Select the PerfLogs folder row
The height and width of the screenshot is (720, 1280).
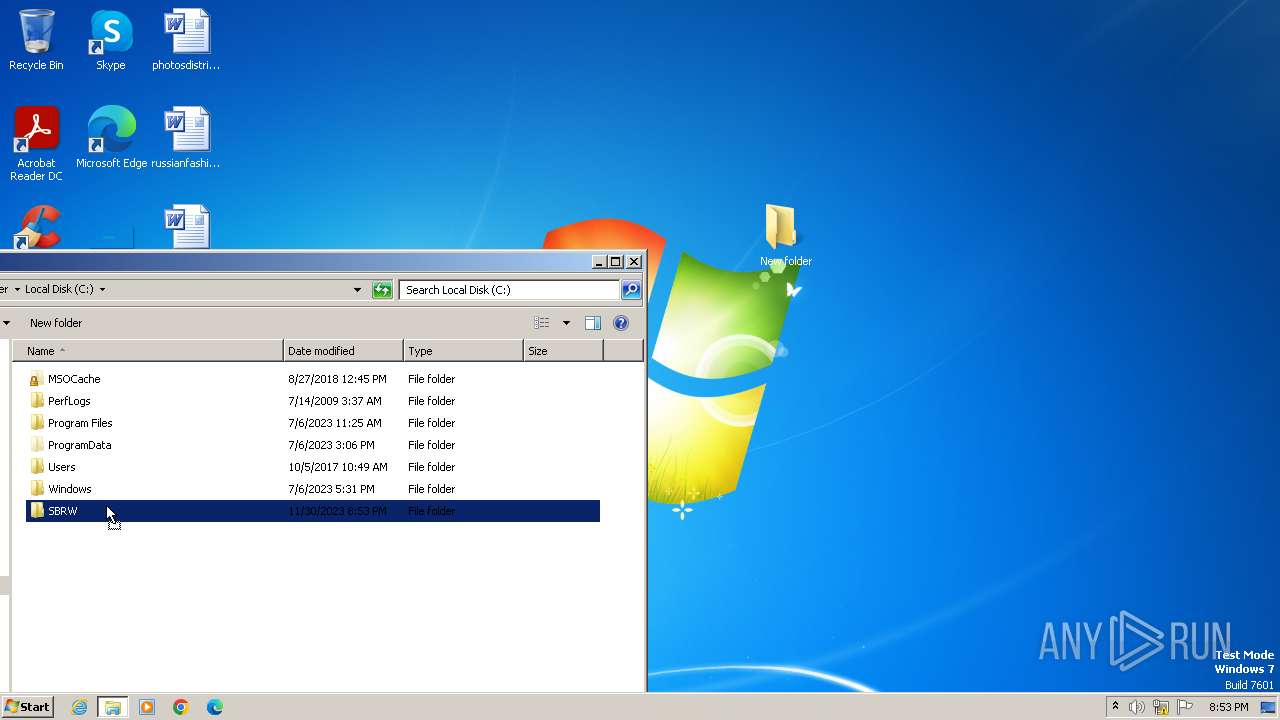point(313,401)
